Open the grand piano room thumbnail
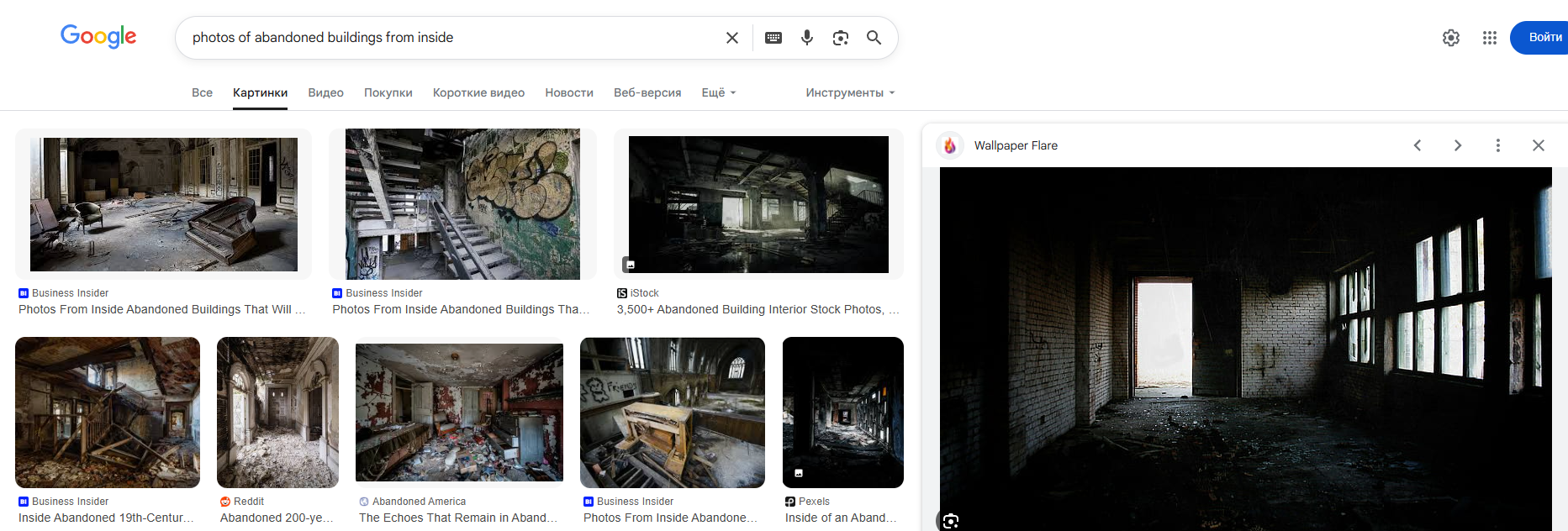The width and height of the screenshot is (1568, 531). (x=164, y=204)
